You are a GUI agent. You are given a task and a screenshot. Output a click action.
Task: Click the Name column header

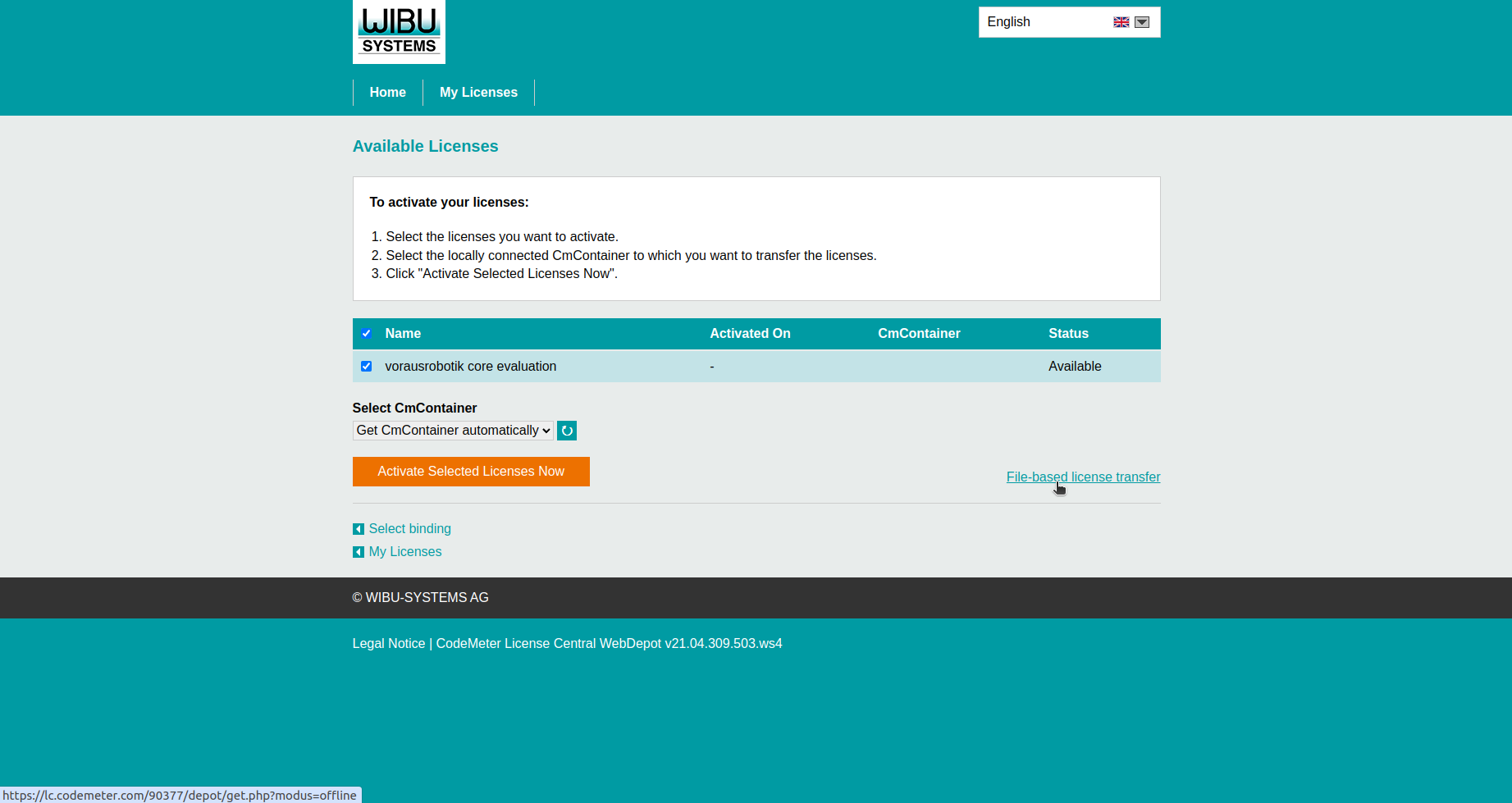coord(403,334)
